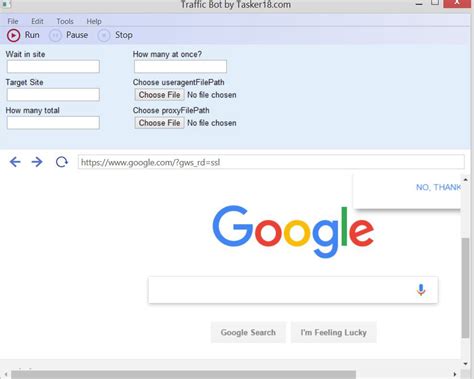Image resolution: width=474 pixels, height=379 pixels.
Task: Focus the Wait in site field
Action: tap(53, 67)
